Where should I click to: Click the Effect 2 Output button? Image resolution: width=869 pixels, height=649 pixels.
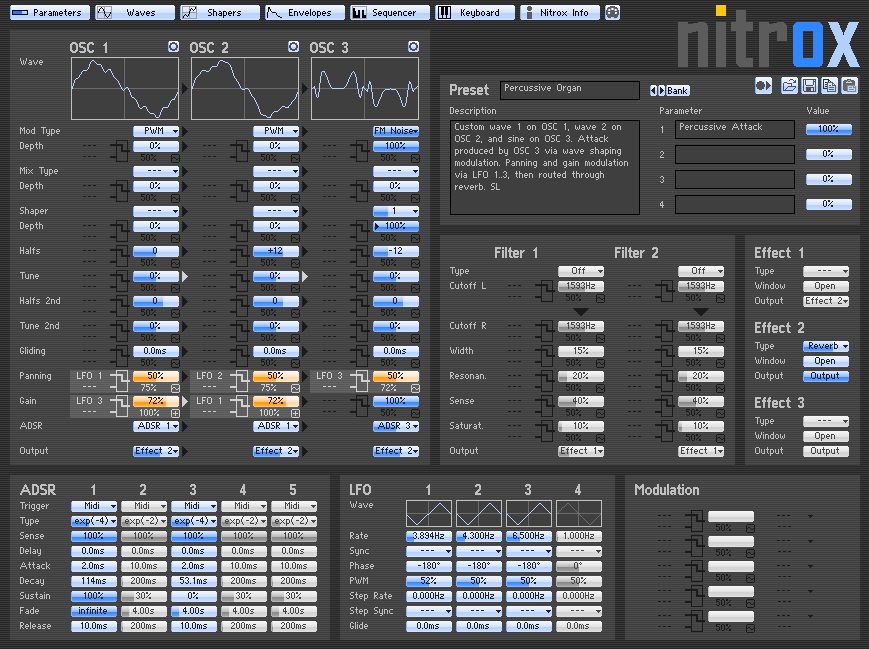(826, 376)
